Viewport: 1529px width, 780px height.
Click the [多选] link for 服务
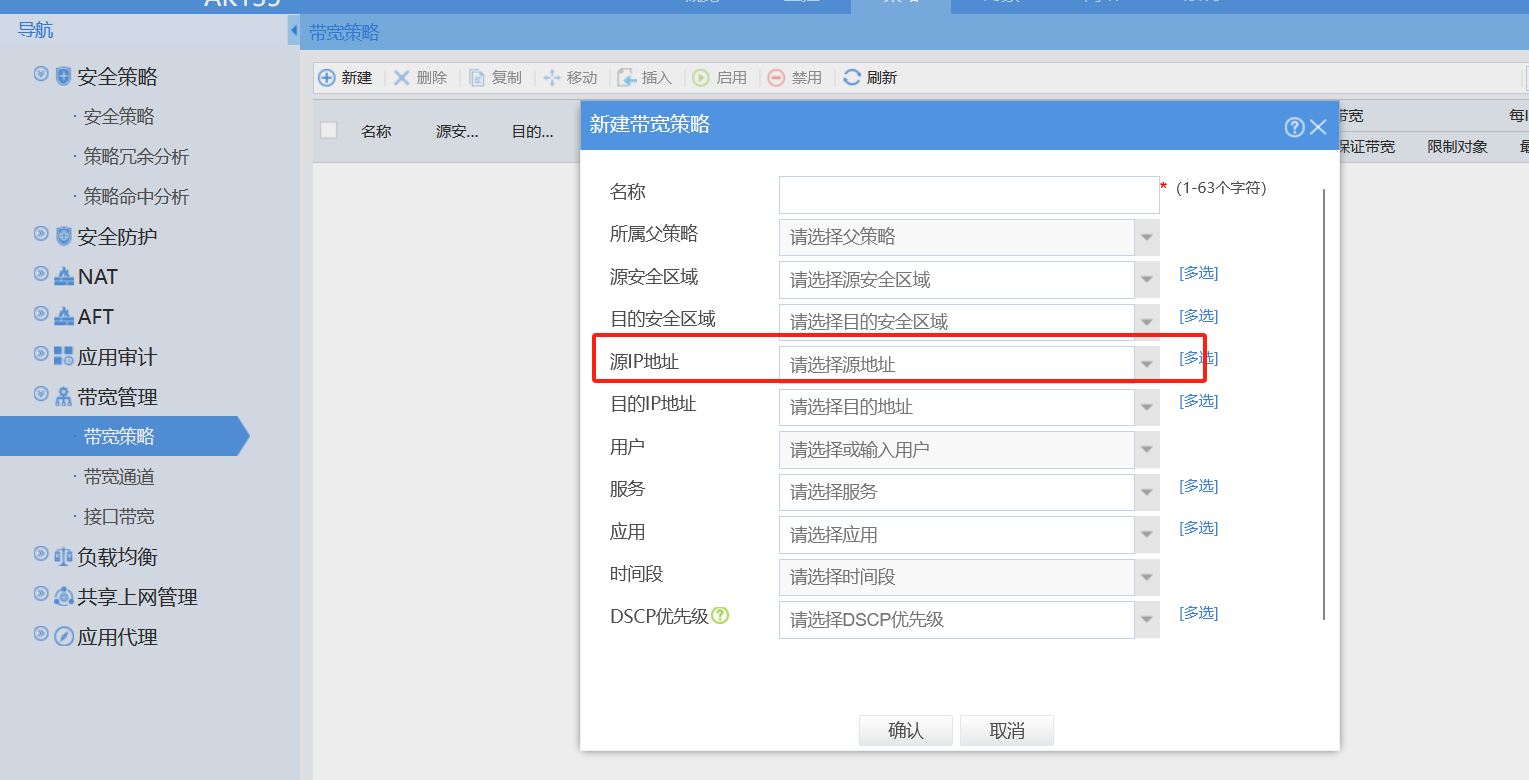(x=1198, y=486)
